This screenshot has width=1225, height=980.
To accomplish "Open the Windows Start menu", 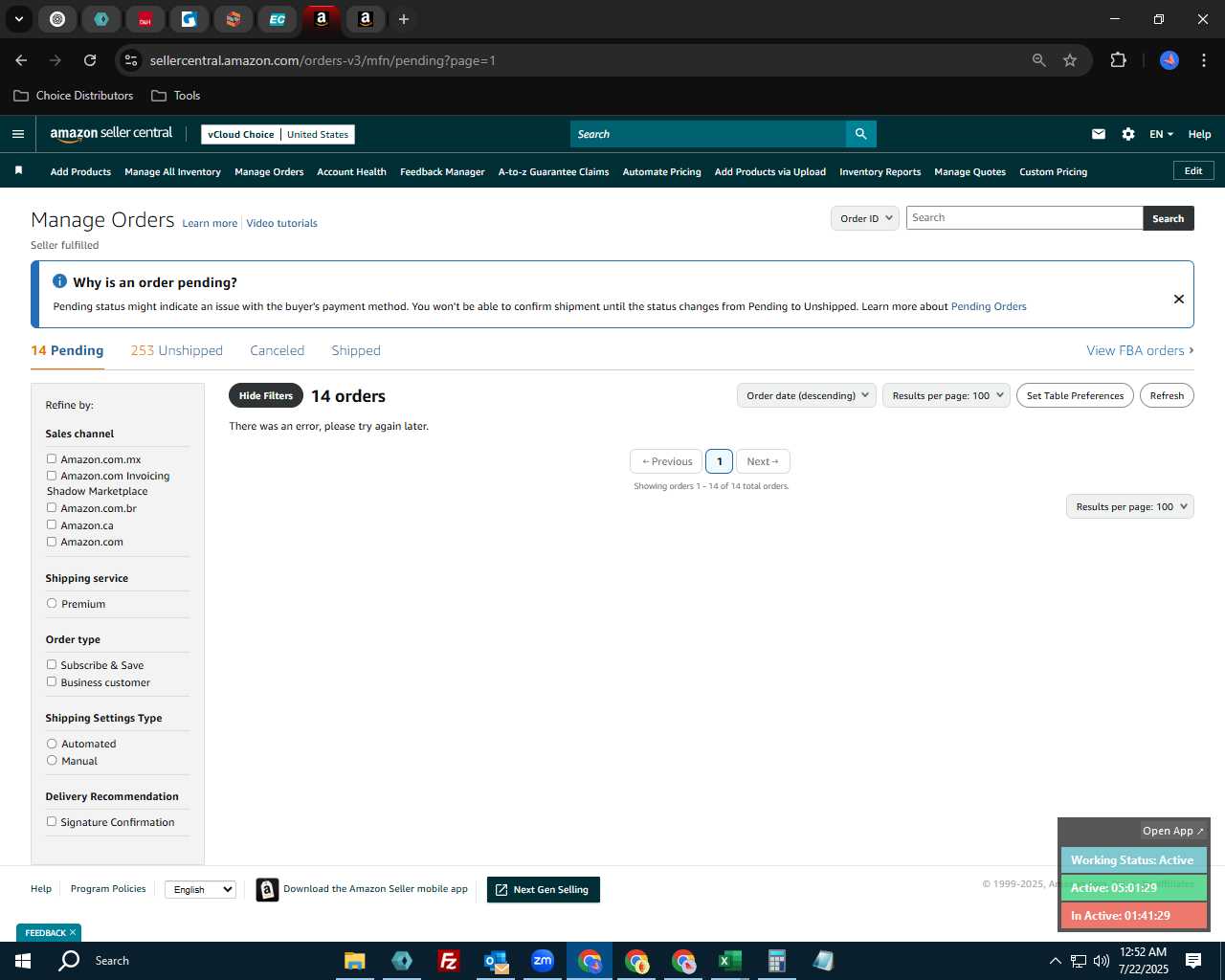I will click(23, 961).
